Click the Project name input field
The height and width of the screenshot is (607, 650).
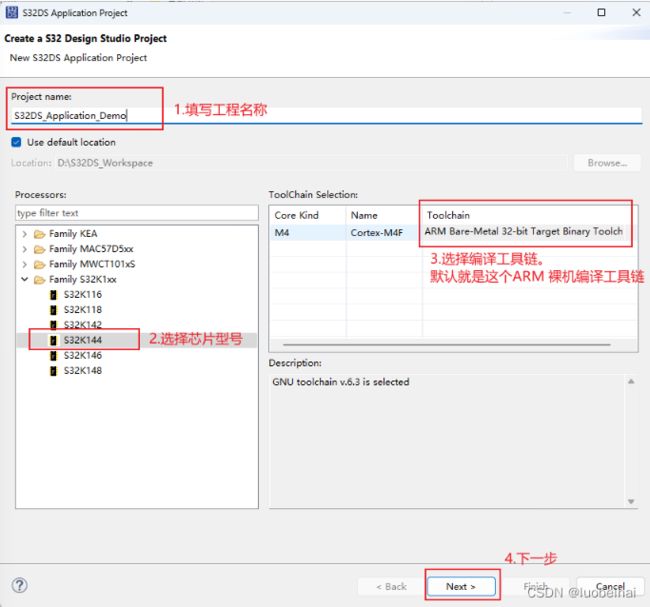click(x=326, y=115)
